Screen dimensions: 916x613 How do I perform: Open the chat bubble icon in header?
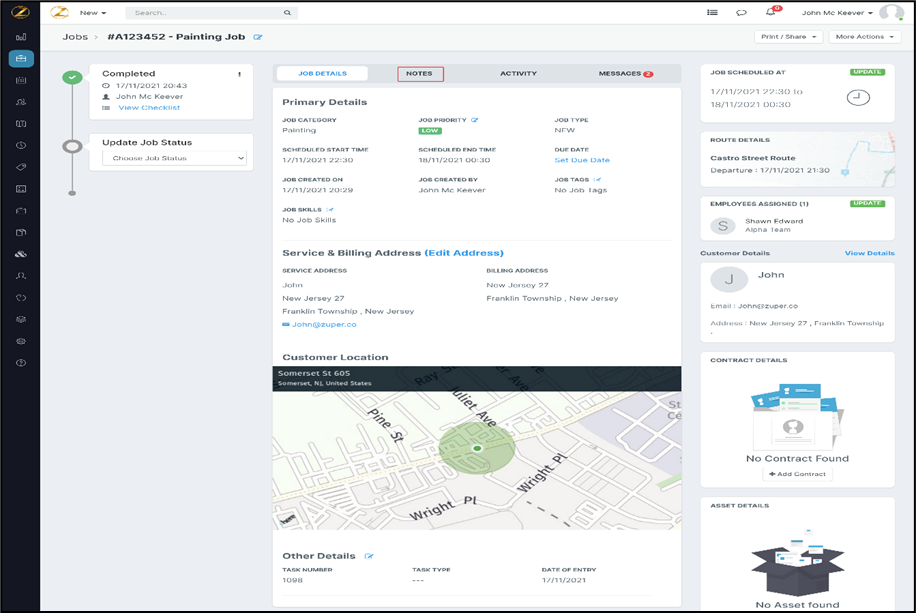point(741,13)
